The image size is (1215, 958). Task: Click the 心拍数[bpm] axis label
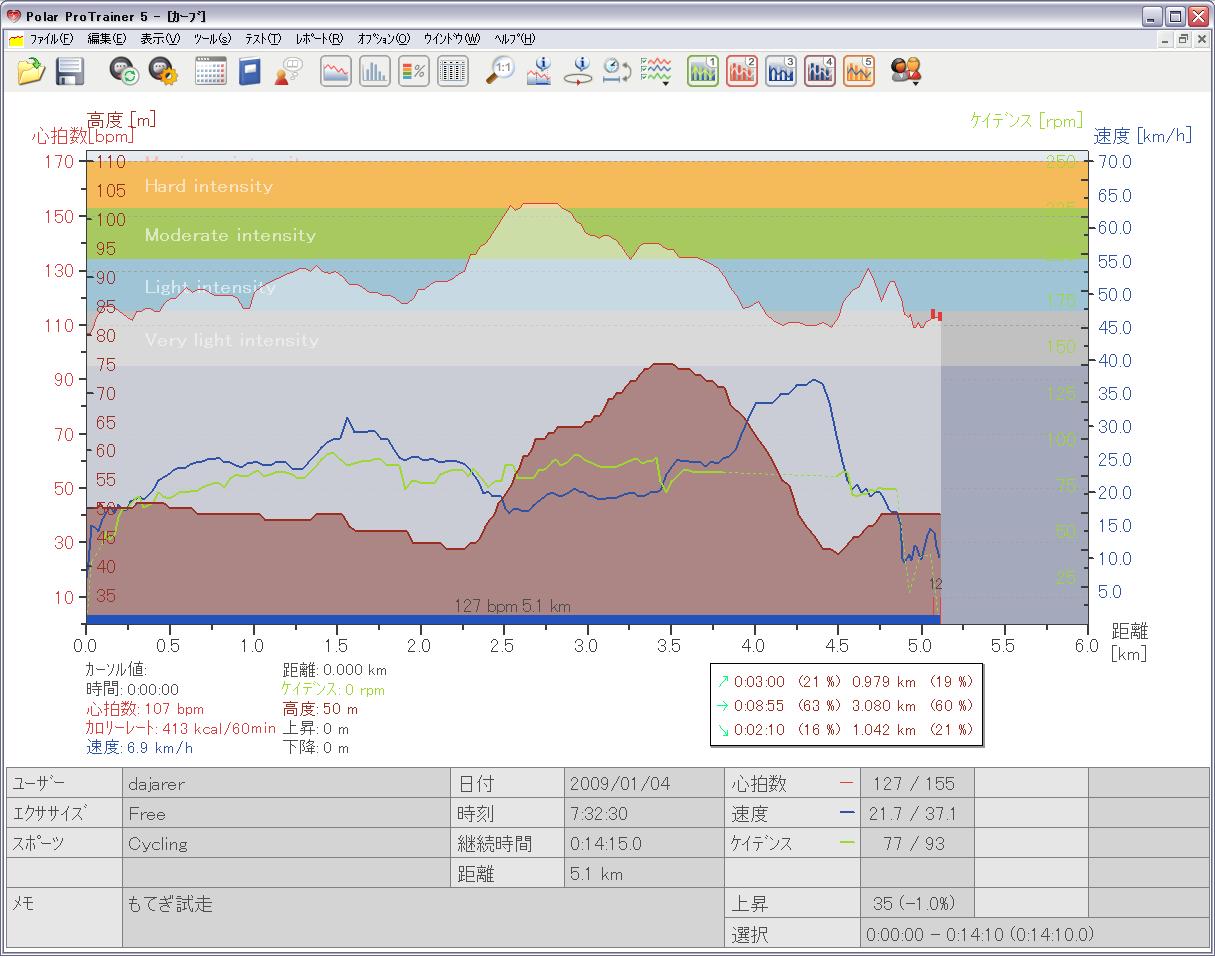[82, 136]
